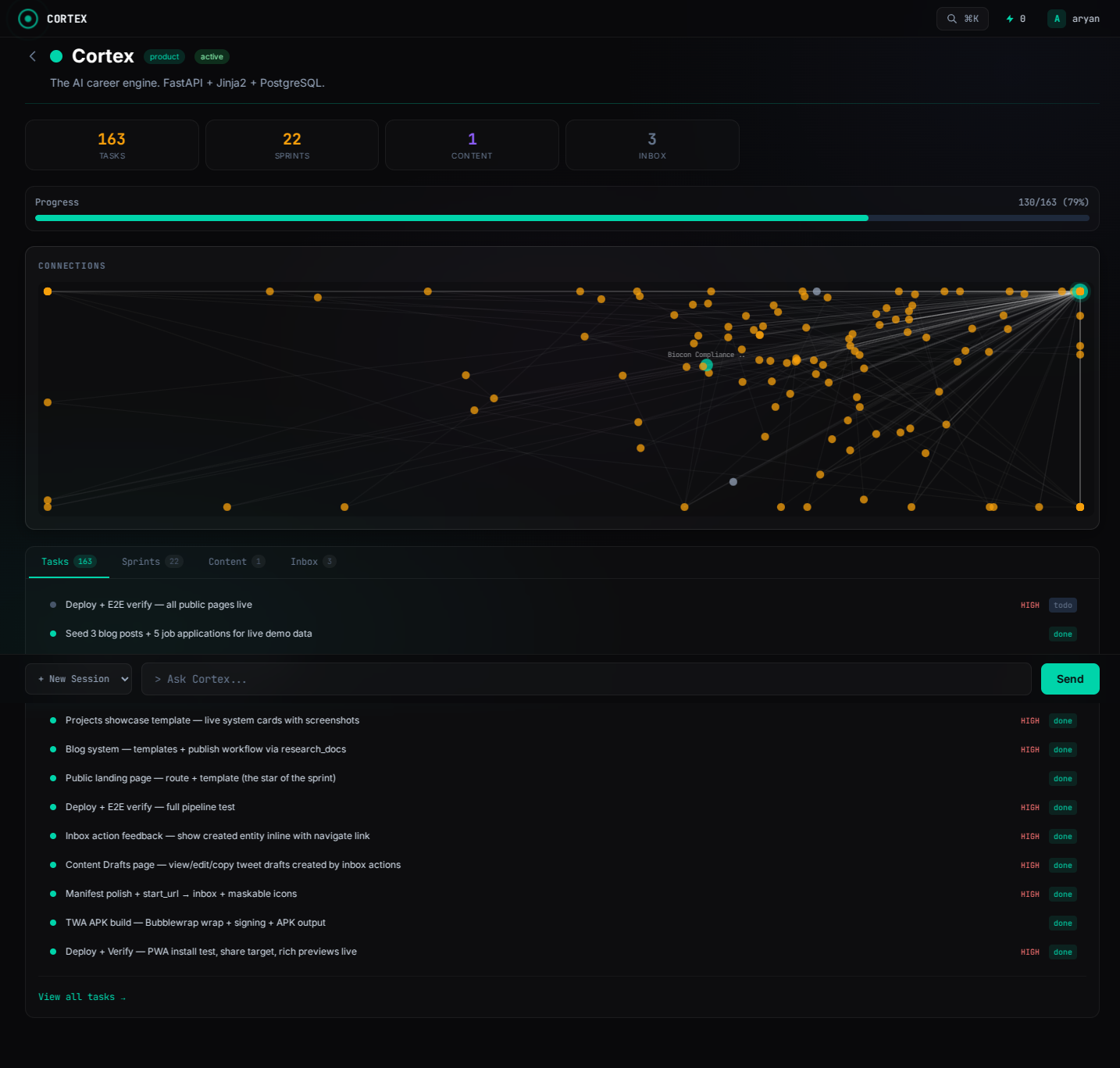Click the Cortex logo icon
The height and width of the screenshot is (1068, 1120).
(28, 19)
